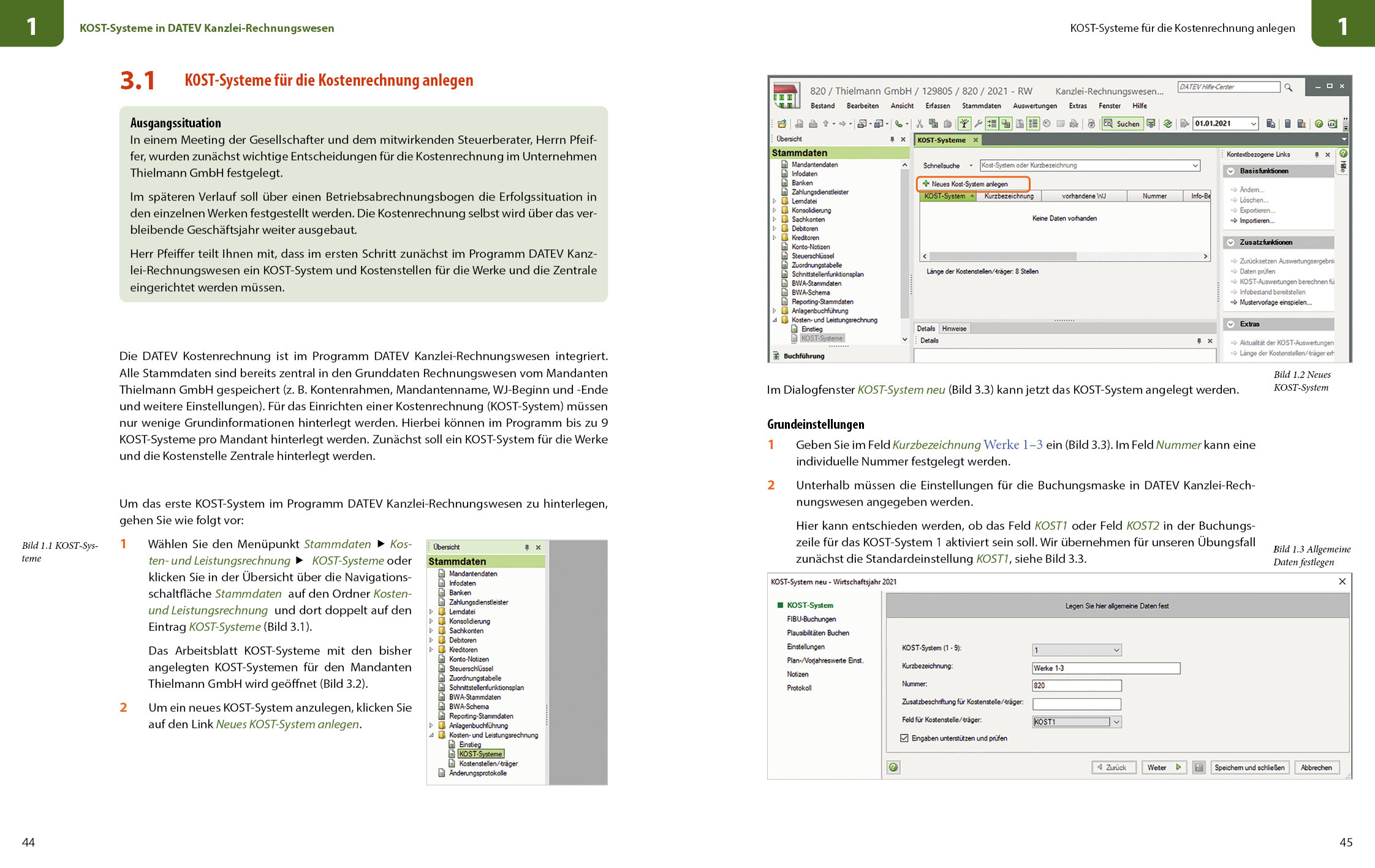The width and height of the screenshot is (1375, 868).
Task: Open the Stammdaten menu
Action: click(981, 106)
